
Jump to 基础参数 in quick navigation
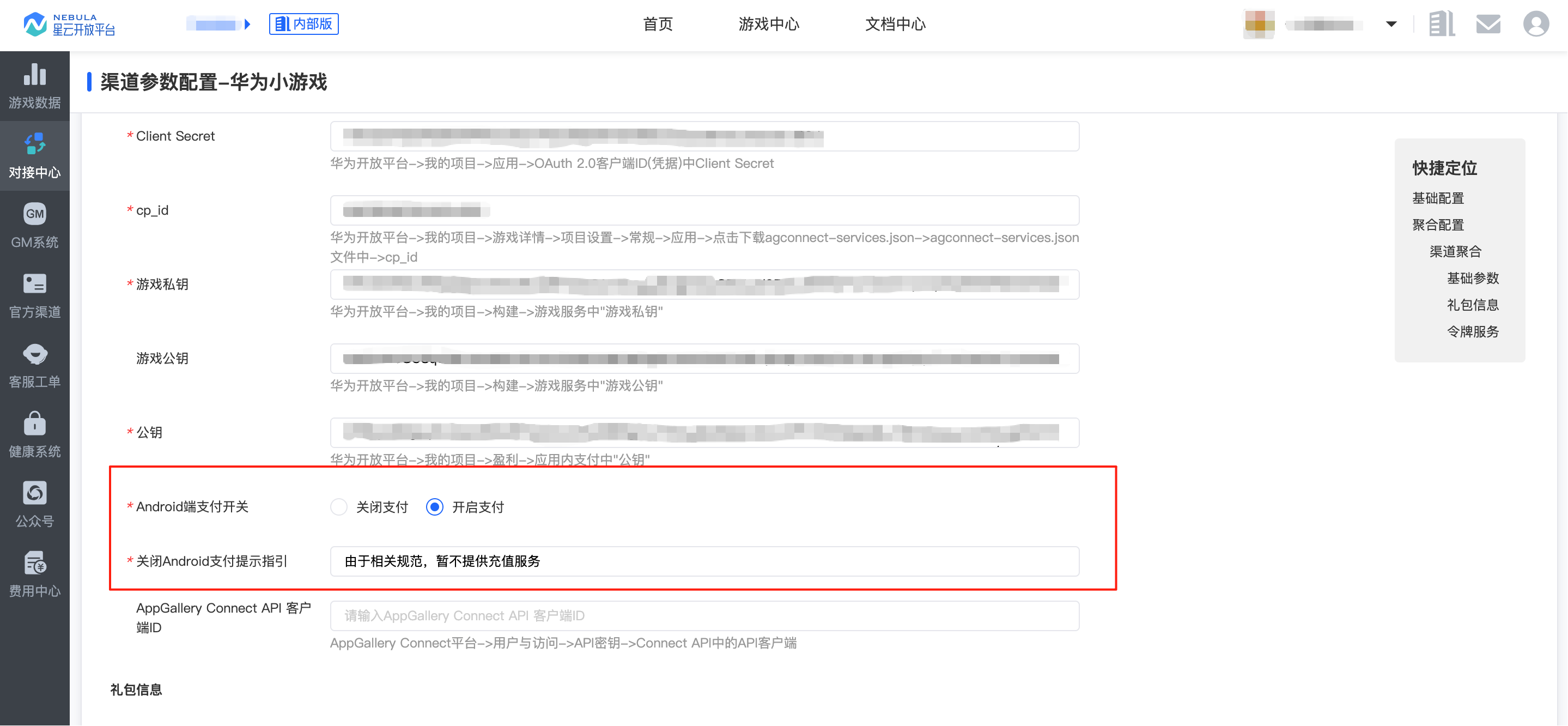[x=1473, y=279]
